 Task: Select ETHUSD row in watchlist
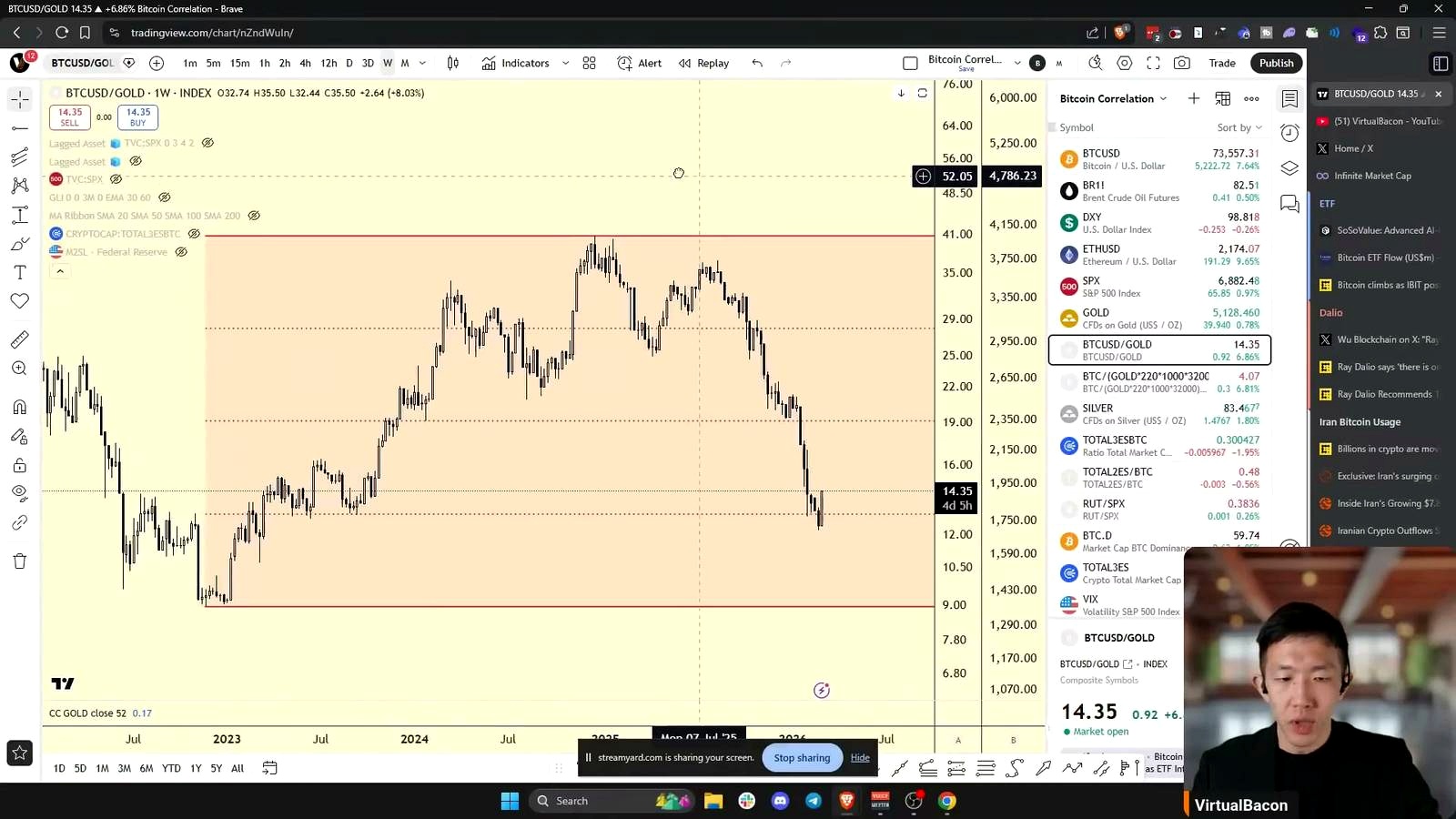(1159, 255)
